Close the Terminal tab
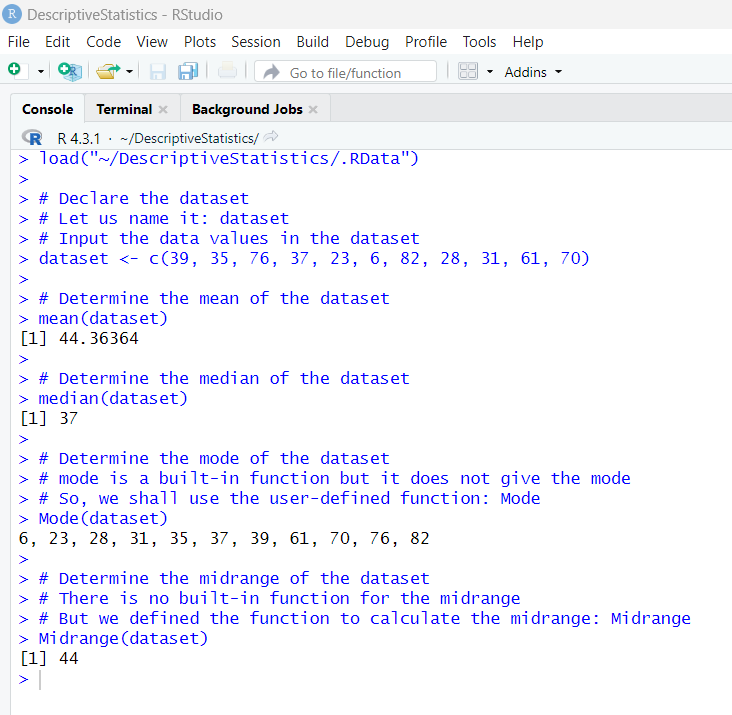The height and width of the screenshot is (715, 732). 163,110
